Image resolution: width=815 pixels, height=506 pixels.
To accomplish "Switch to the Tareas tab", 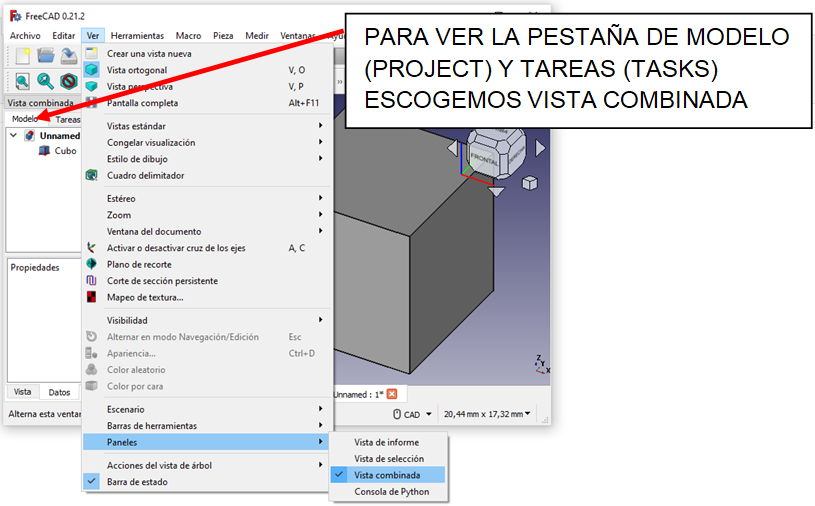I will 67,119.
